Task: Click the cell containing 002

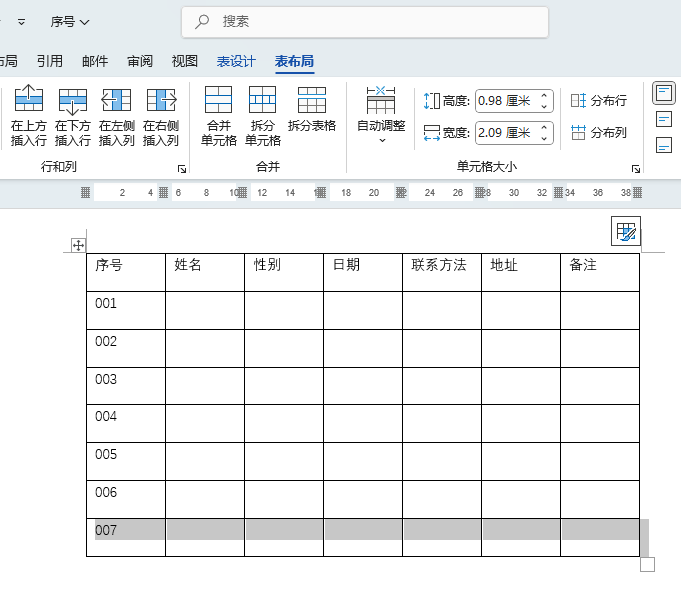Action: (x=126, y=349)
